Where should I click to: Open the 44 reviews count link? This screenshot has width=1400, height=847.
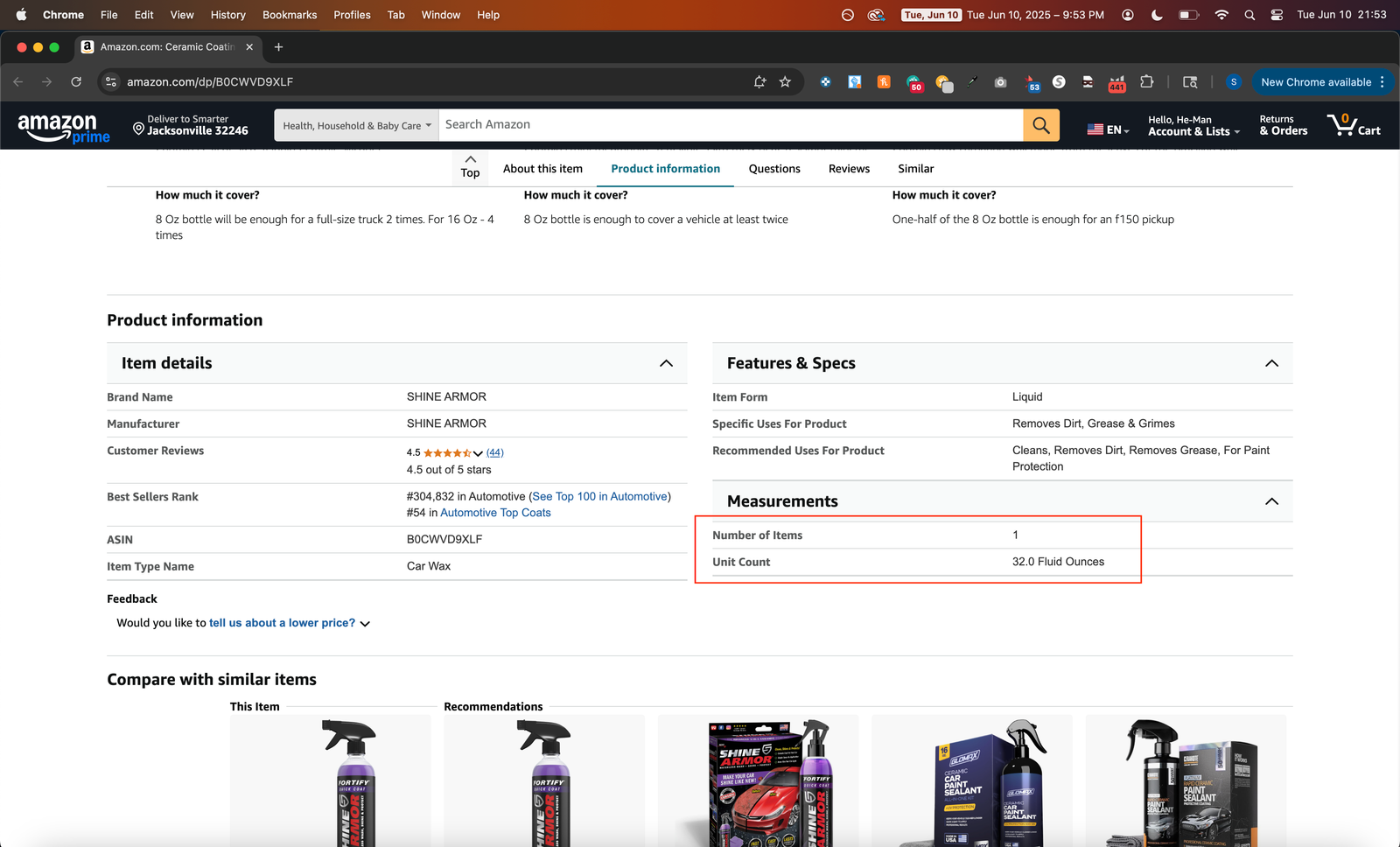pos(495,452)
